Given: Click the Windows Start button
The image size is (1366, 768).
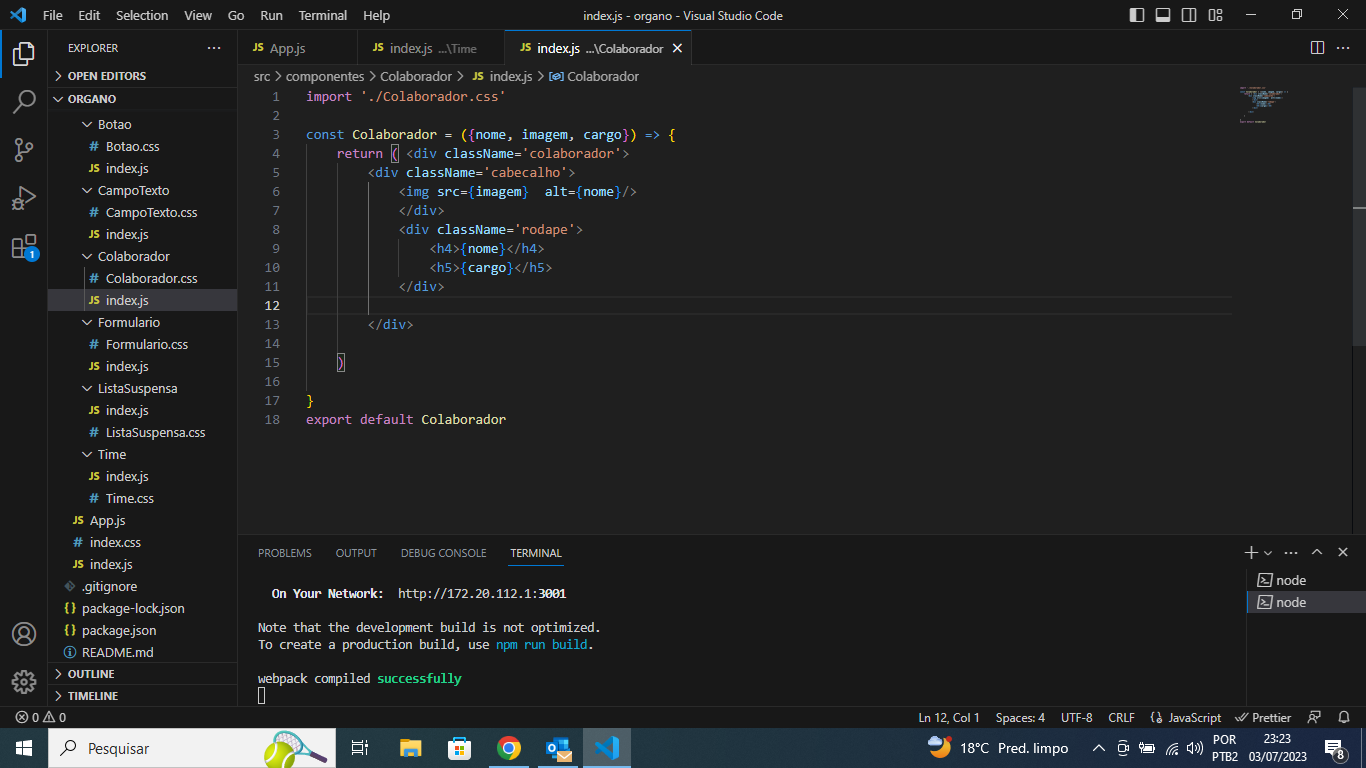Looking at the screenshot, I should coord(24,748).
